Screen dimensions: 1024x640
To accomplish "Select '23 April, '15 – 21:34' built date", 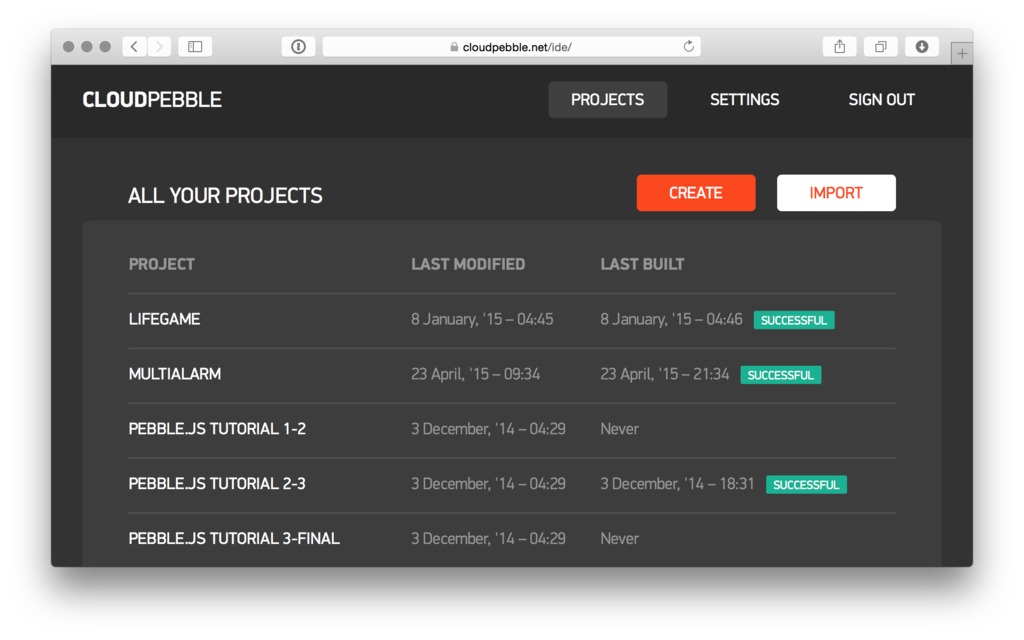I will [x=665, y=374].
